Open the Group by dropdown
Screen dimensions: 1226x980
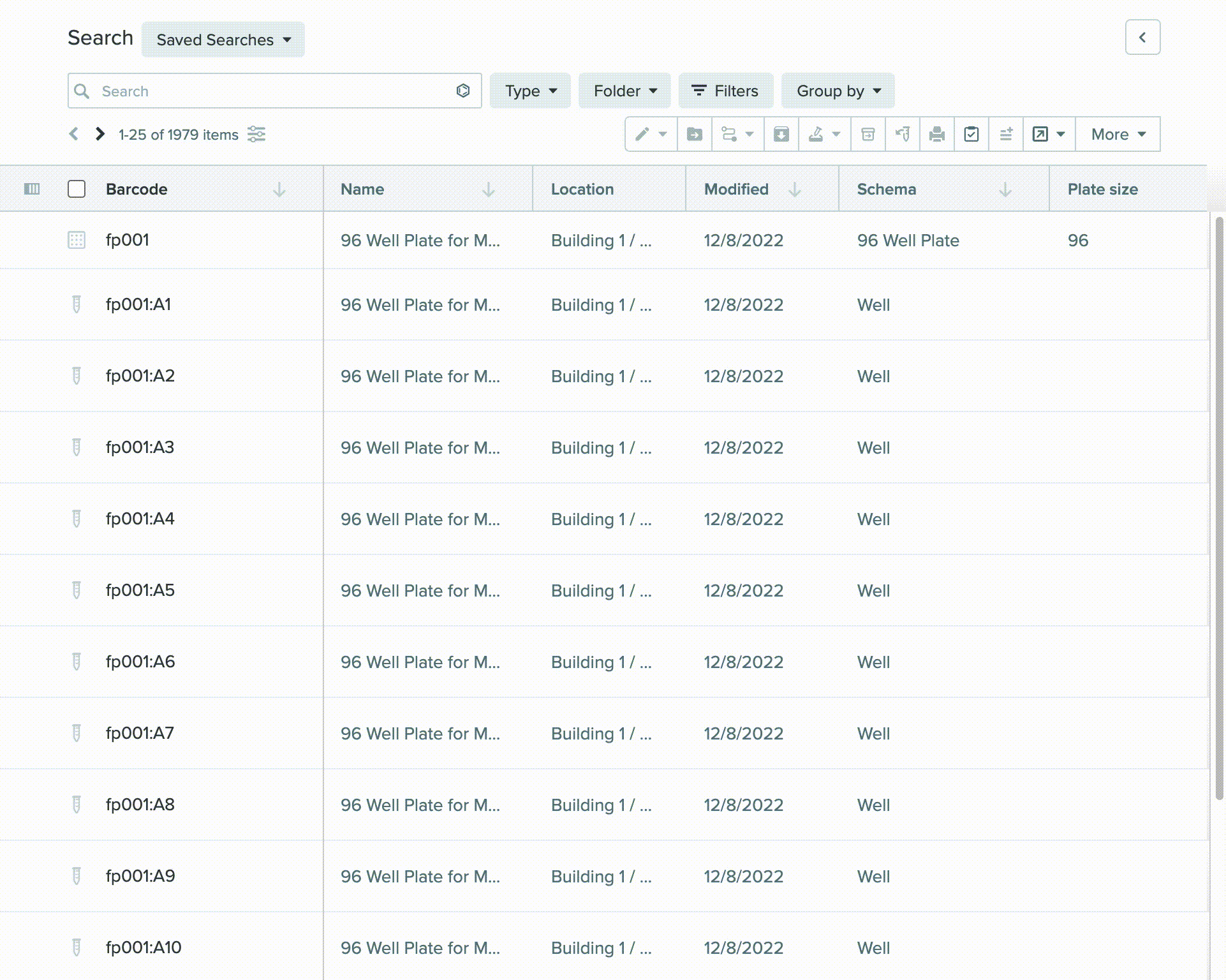[x=838, y=91]
